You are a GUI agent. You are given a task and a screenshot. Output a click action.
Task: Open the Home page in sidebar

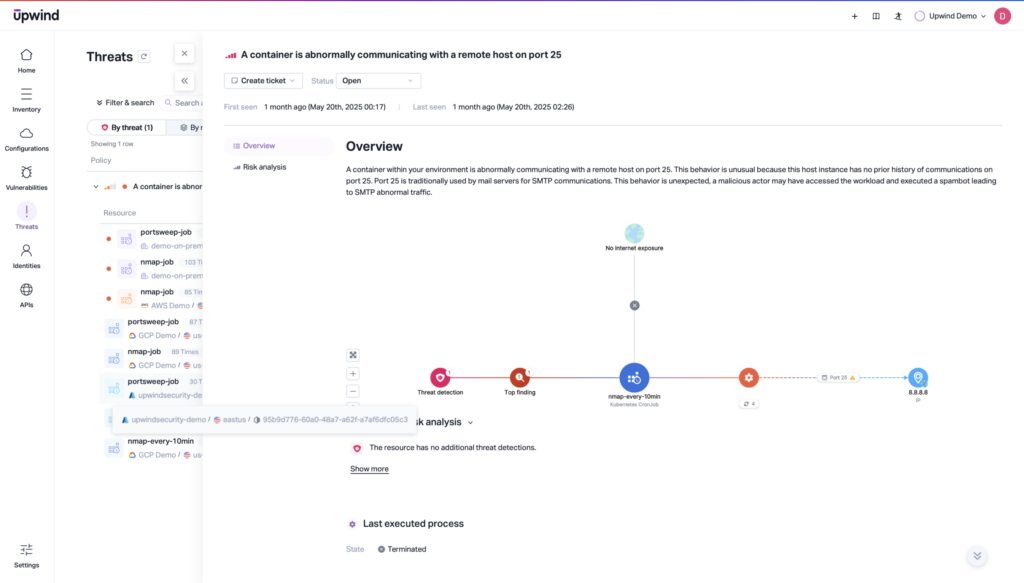click(x=26, y=61)
